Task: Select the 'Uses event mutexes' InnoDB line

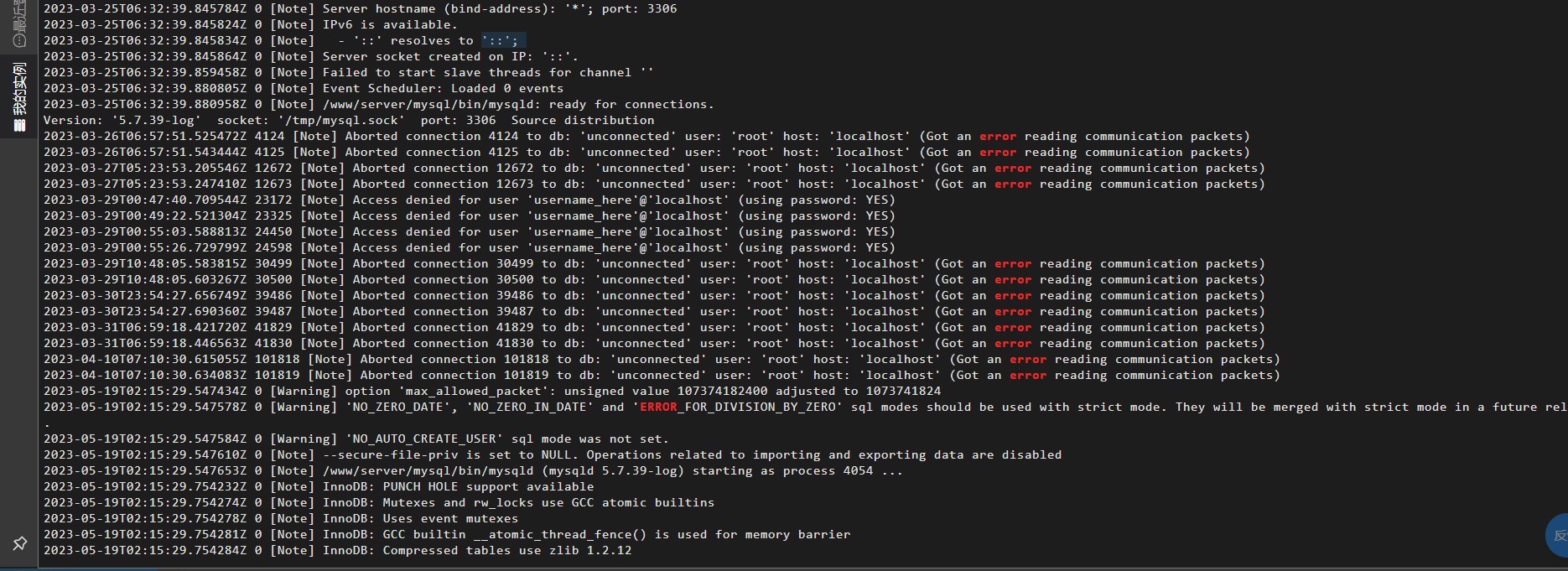Action: (x=281, y=518)
